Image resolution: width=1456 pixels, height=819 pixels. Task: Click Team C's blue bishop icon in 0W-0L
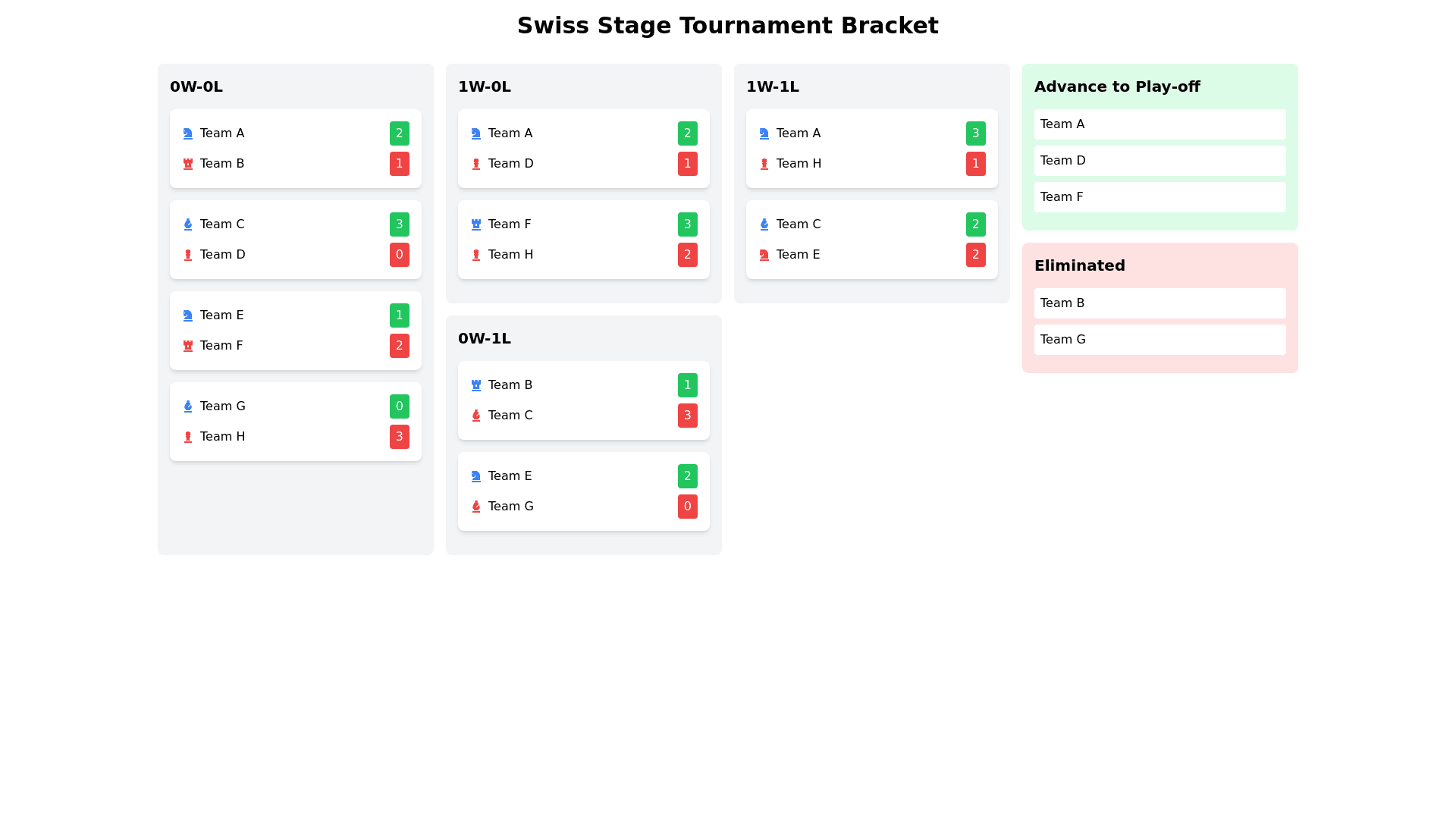(x=187, y=224)
